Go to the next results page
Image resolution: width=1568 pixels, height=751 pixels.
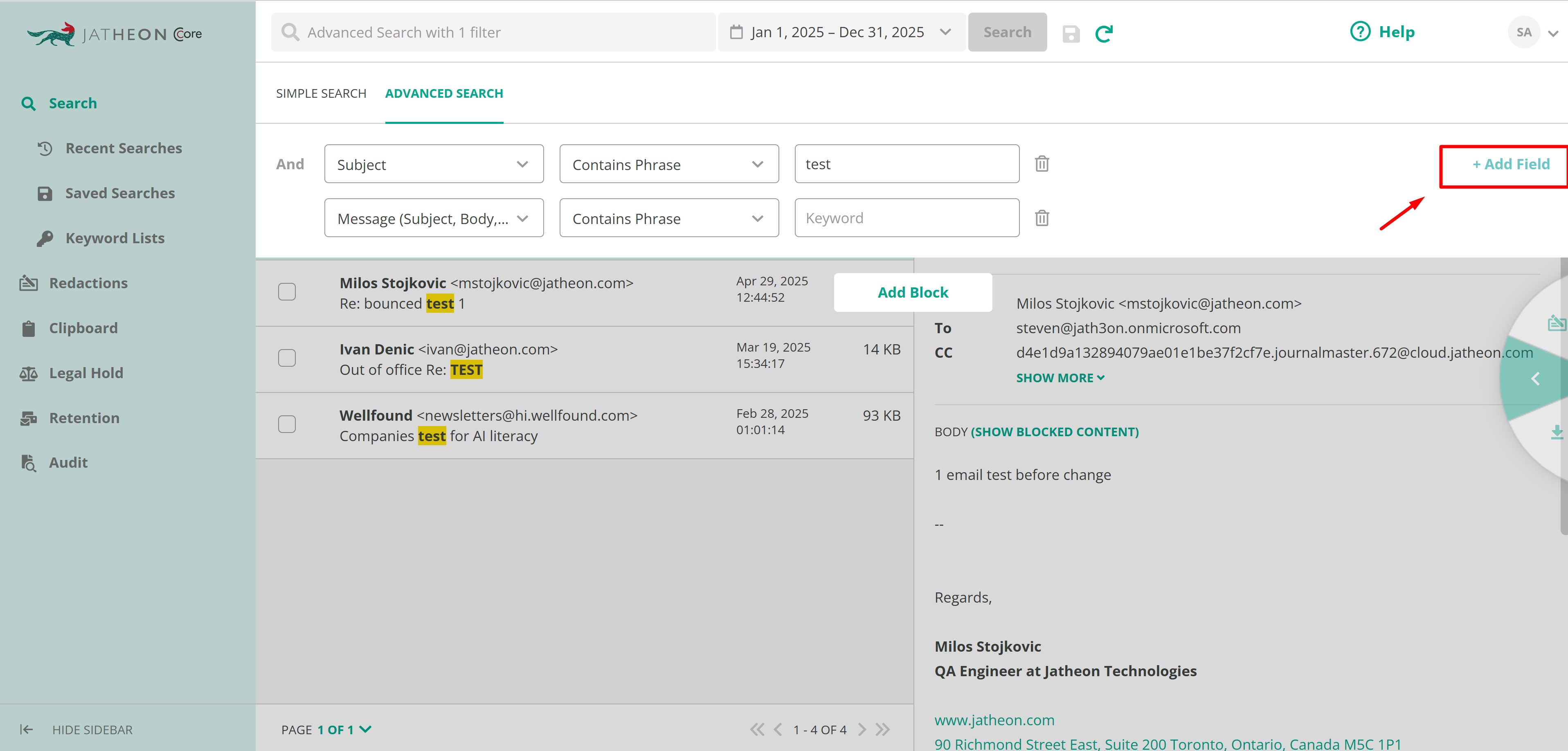click(x=861, y=729)
